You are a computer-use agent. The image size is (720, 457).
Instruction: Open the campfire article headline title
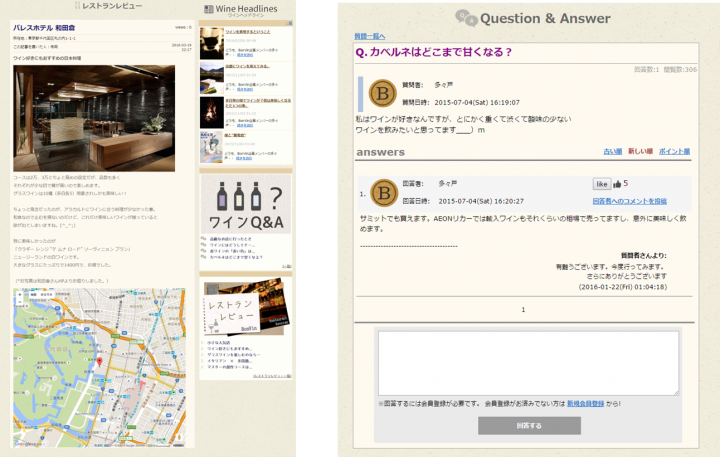258,103
